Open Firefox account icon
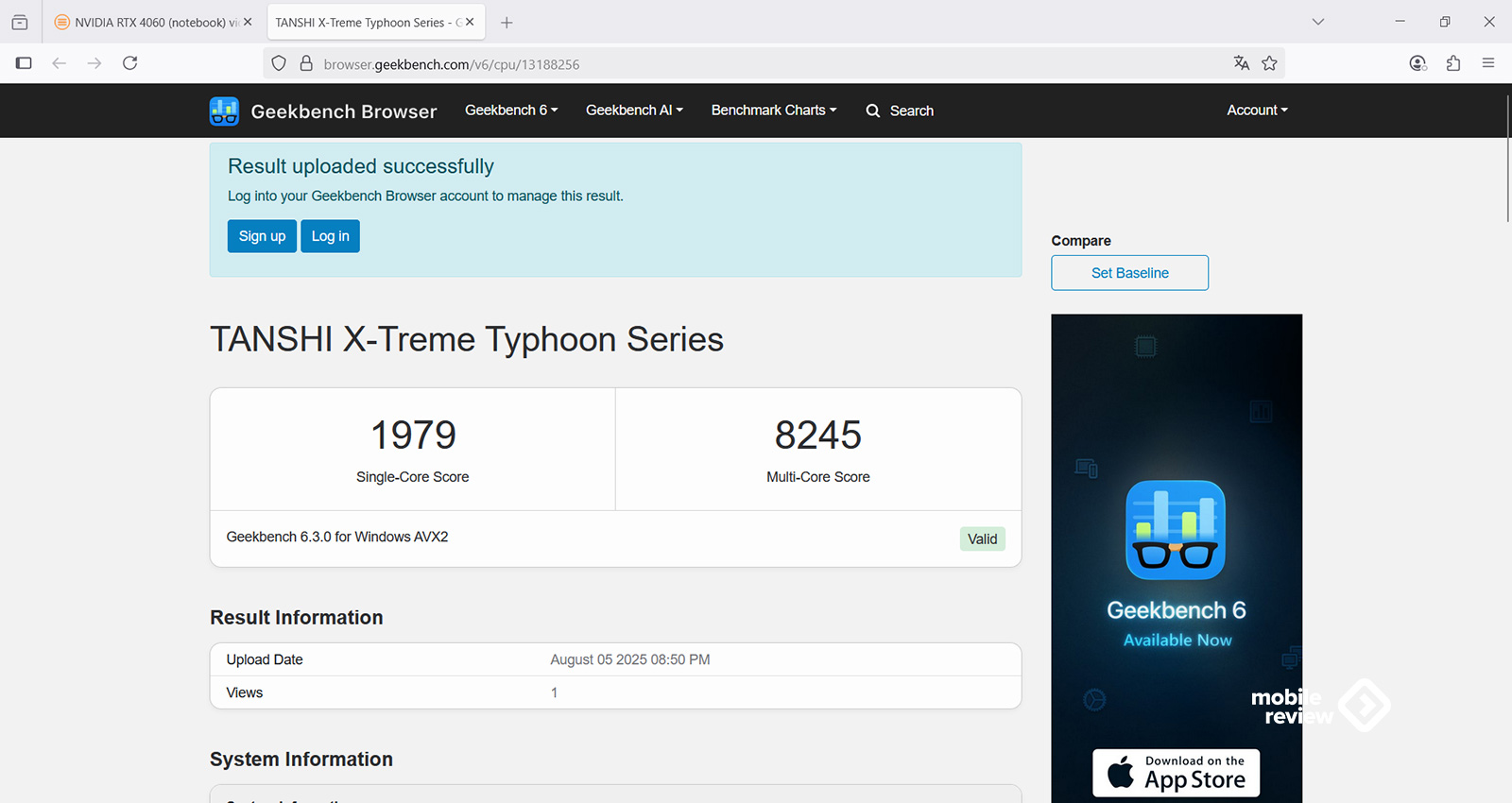 coord(1417,63)
